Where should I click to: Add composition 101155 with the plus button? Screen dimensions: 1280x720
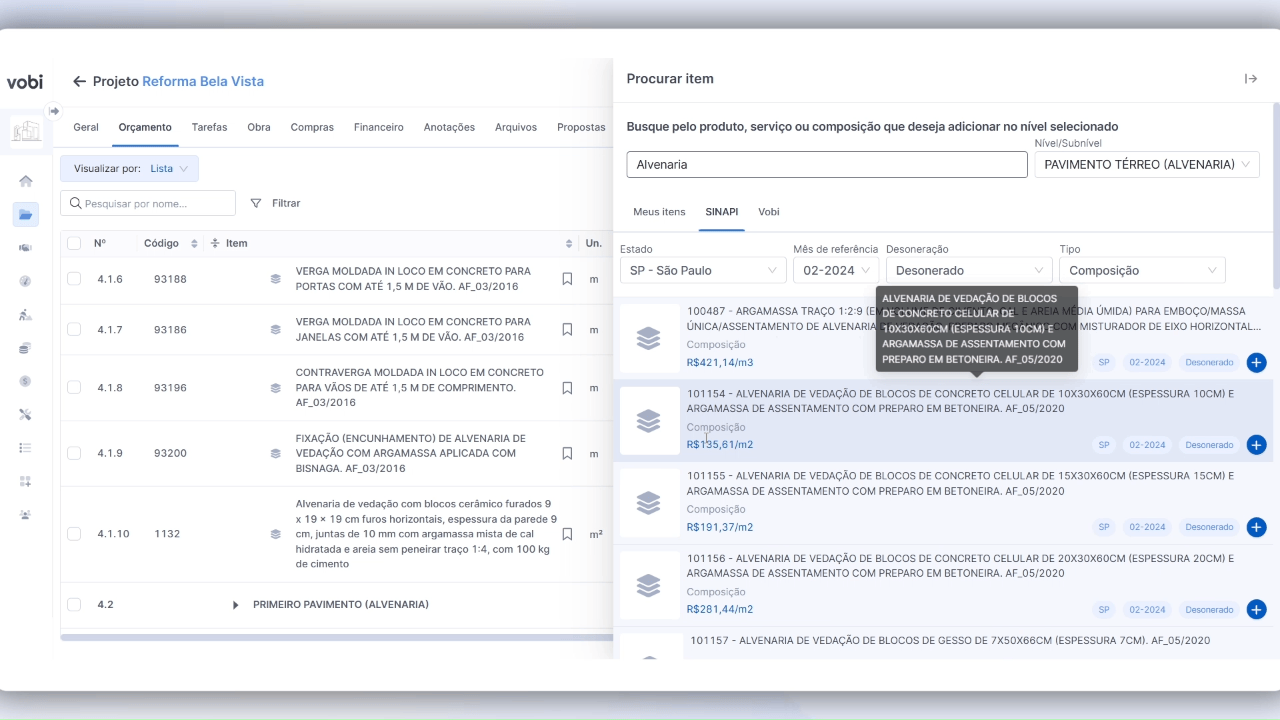pos(1257,527)
